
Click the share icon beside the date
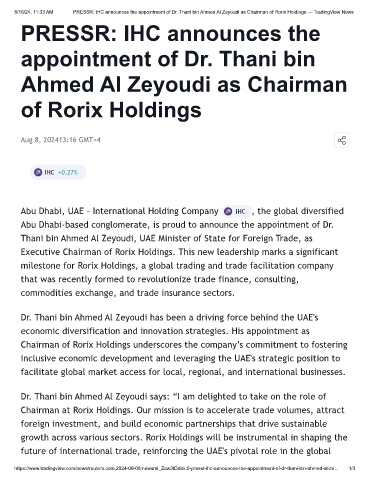(x=342, y=140)
